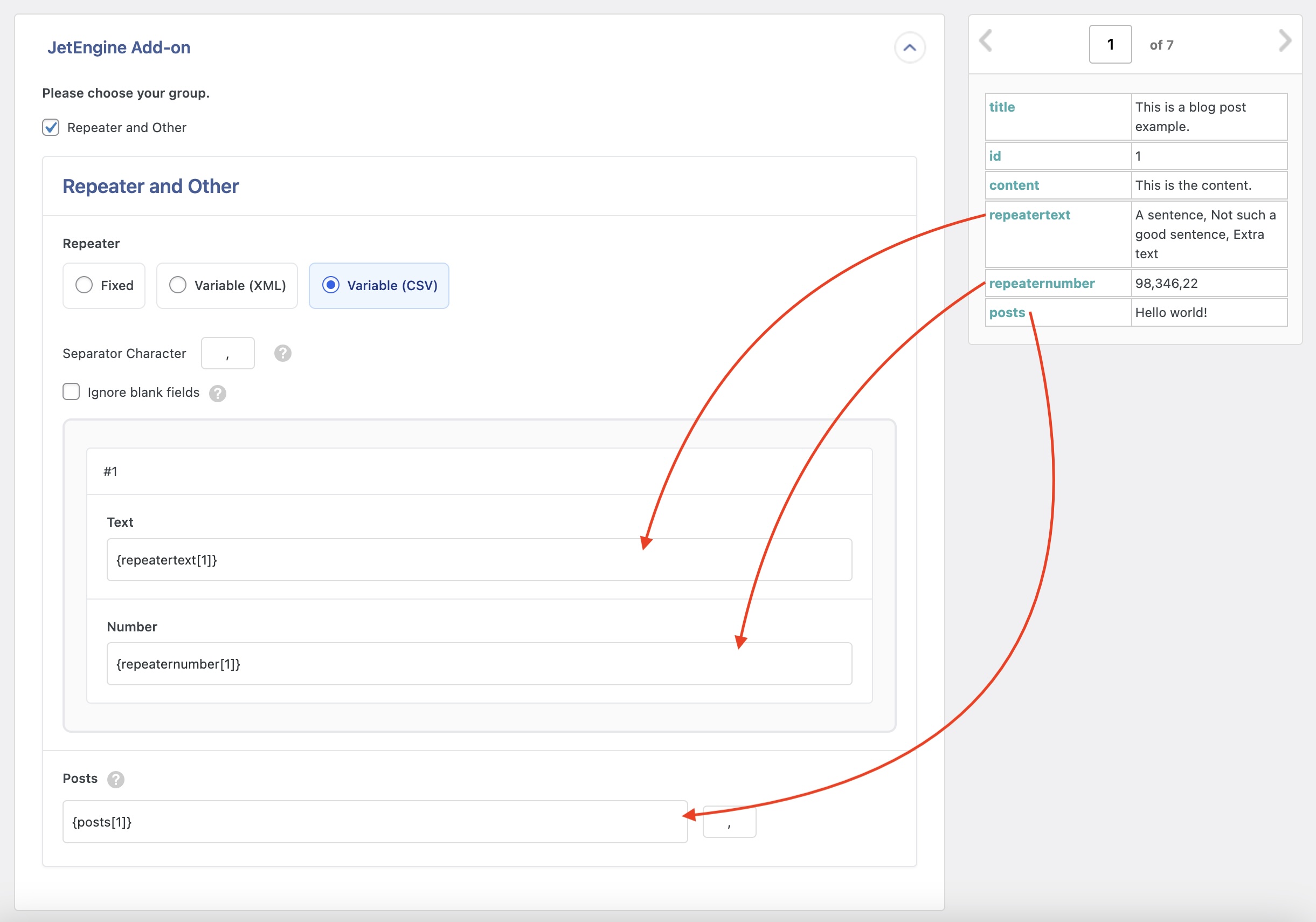Enable Ignore blank fields
Viewport: 1316px width, 922px height.
71,391
